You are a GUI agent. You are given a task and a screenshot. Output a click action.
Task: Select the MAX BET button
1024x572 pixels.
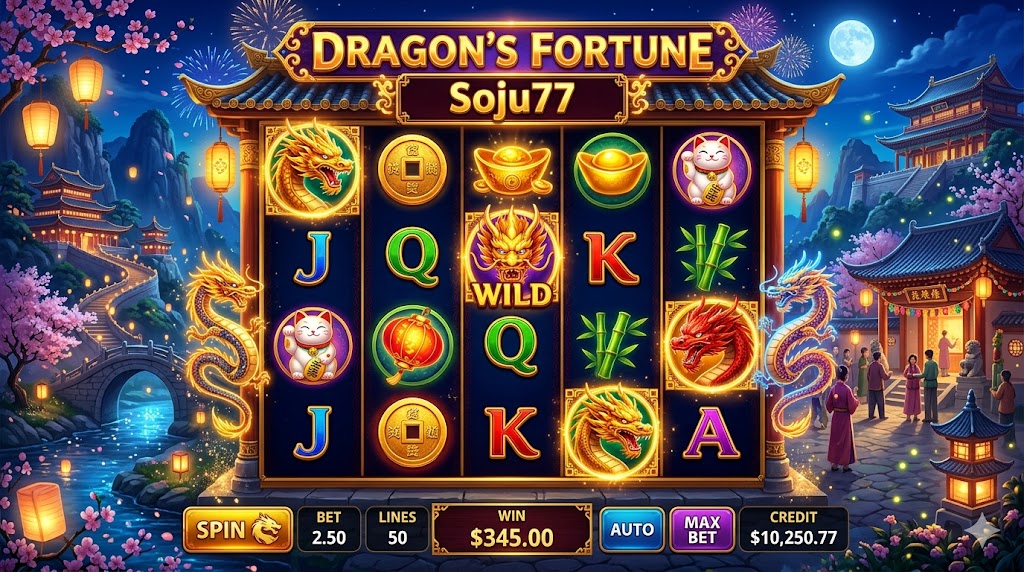pyautogui.click(x=702, y=530)
